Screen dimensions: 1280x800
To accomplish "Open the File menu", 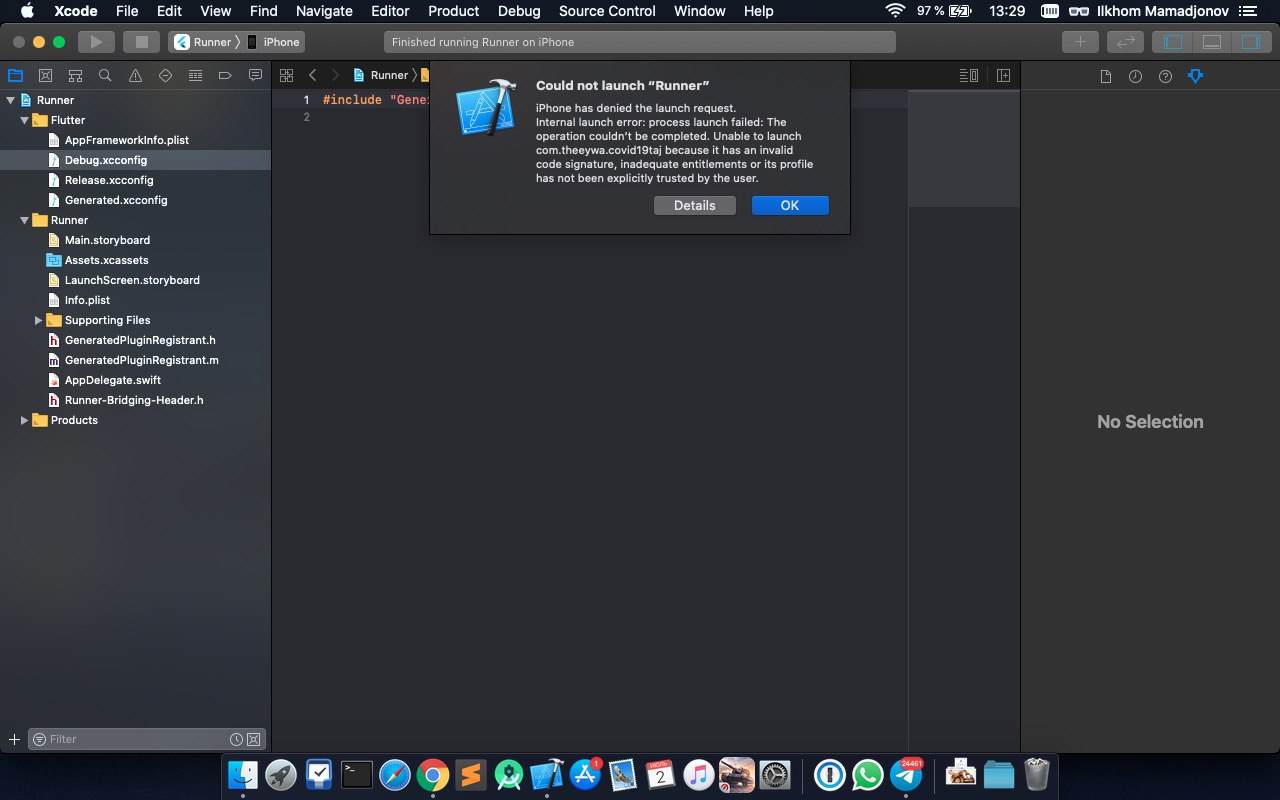I will click(x=127, y=11).
